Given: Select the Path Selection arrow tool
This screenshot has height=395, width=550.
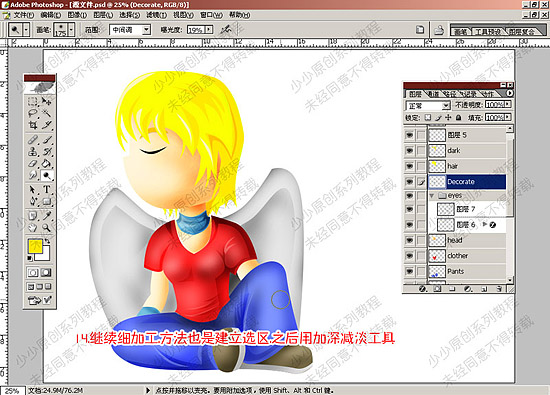Looking at the screenshot, I should (x=33, y=190).
